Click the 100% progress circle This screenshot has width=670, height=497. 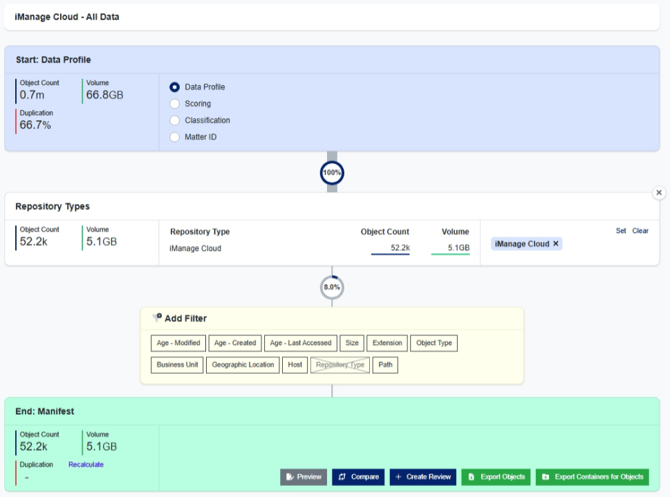(332, 173)
